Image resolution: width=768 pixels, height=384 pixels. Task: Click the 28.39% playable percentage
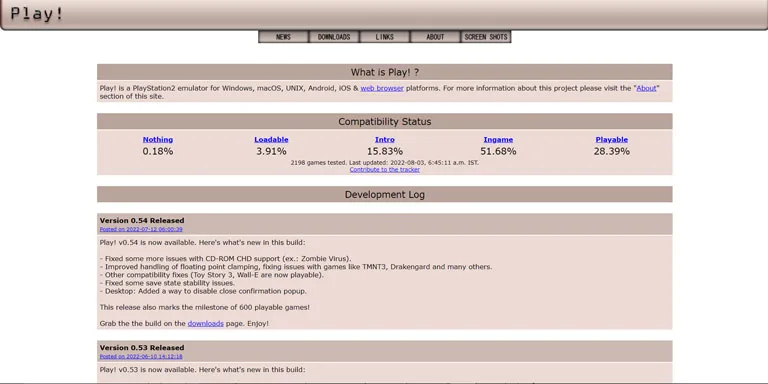[612, 151]
